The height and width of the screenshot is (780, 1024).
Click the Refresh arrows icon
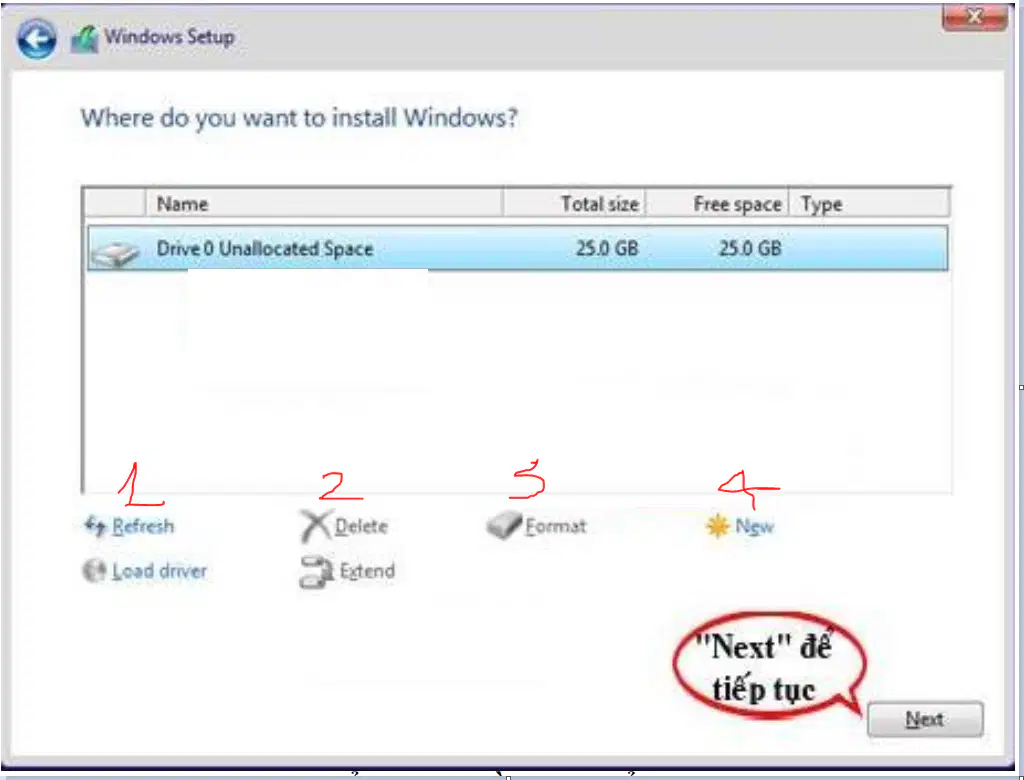click(95, 525)
